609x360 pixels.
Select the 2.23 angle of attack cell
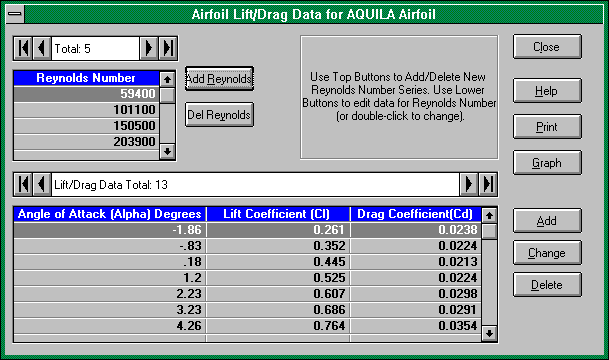(x=110, y=294)
